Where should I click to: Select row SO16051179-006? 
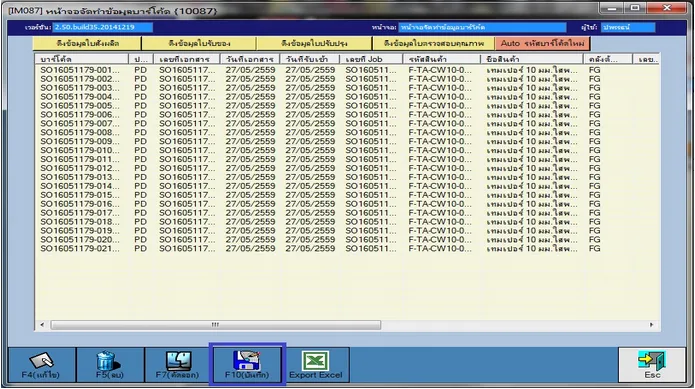347,115
